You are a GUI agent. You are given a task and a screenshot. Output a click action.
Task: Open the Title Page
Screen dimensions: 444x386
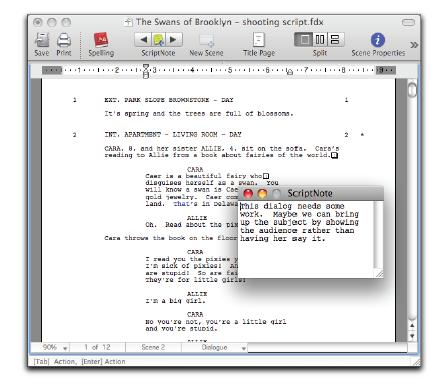coord(259,40)
